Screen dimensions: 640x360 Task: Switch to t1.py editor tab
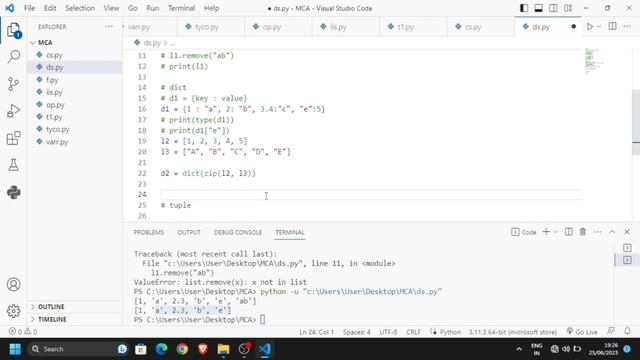(x=413, y=27)
